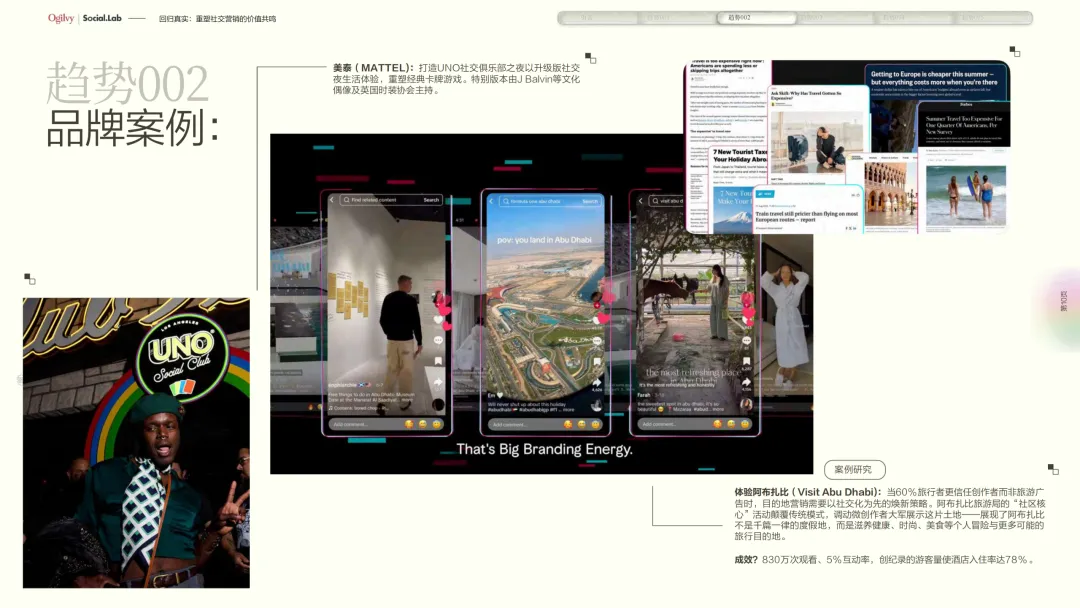Tap the heart icon on the 'refreshing place' video
This screenshot has width=1080, height=608.
point(747,320)
